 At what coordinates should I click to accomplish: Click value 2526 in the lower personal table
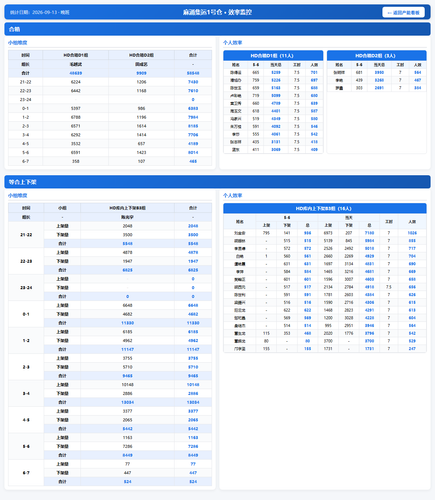328,248
